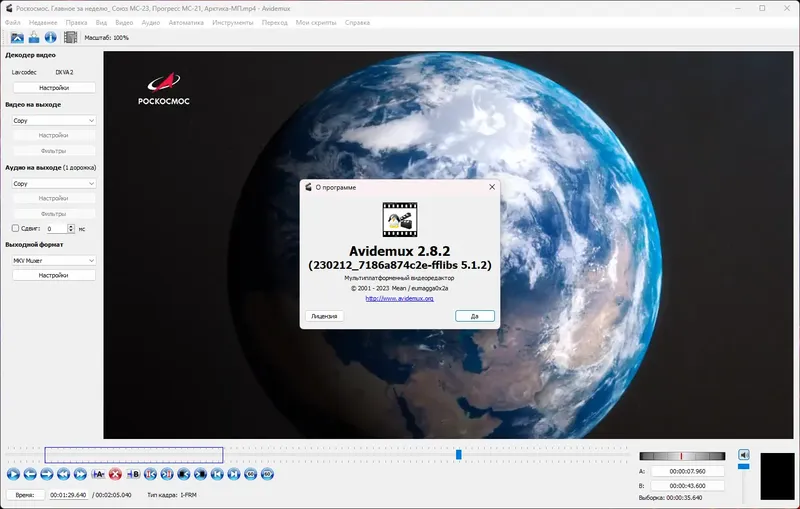The height and width of the screenshot is (509, 800).
Task: Start playback with the Play button
Action: [x=13, y=474]
